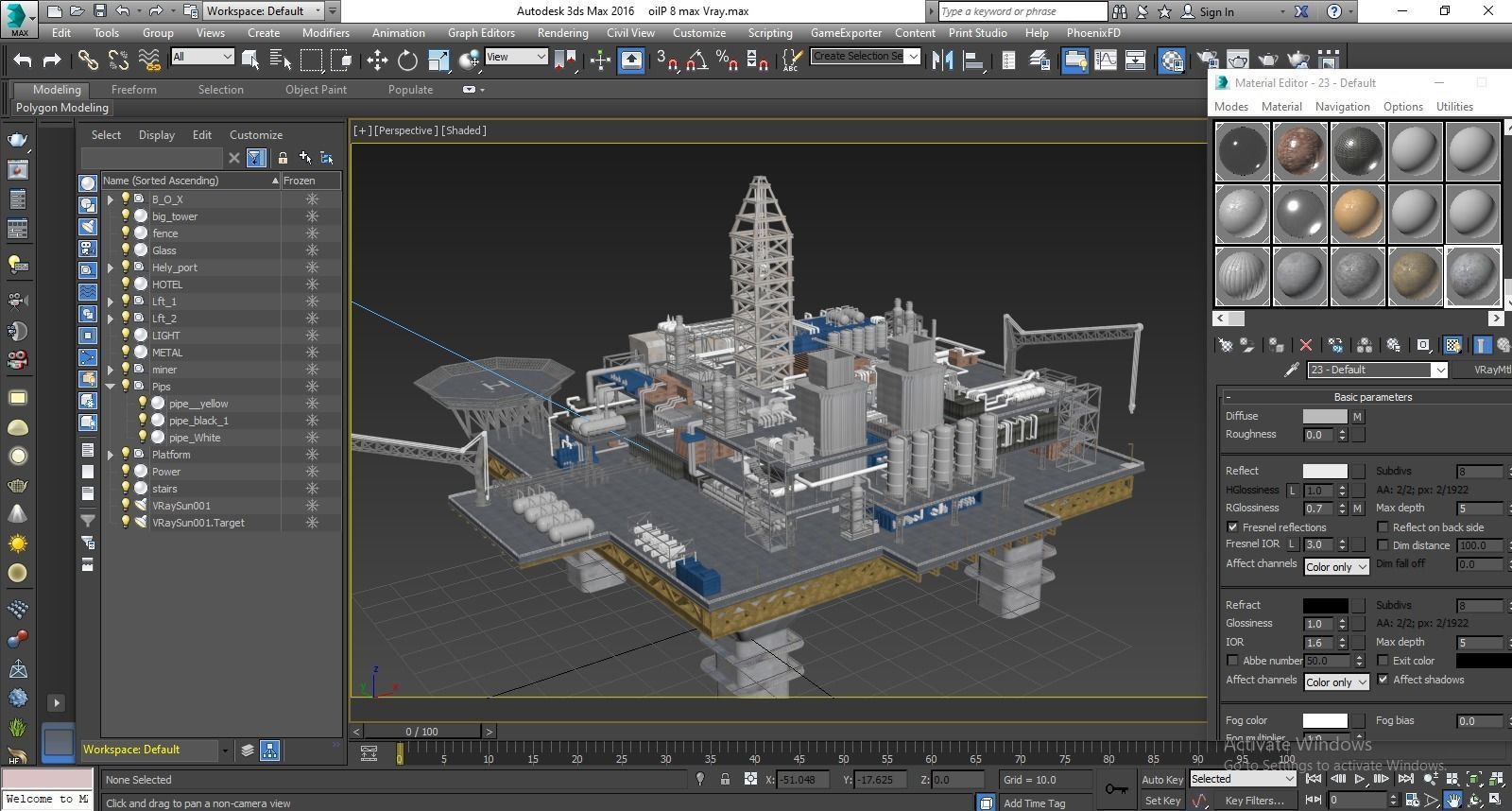Open the View reference coordinate dropdown
The width and height of the screenshot is (1512, 811).
(x=516, y=57)
